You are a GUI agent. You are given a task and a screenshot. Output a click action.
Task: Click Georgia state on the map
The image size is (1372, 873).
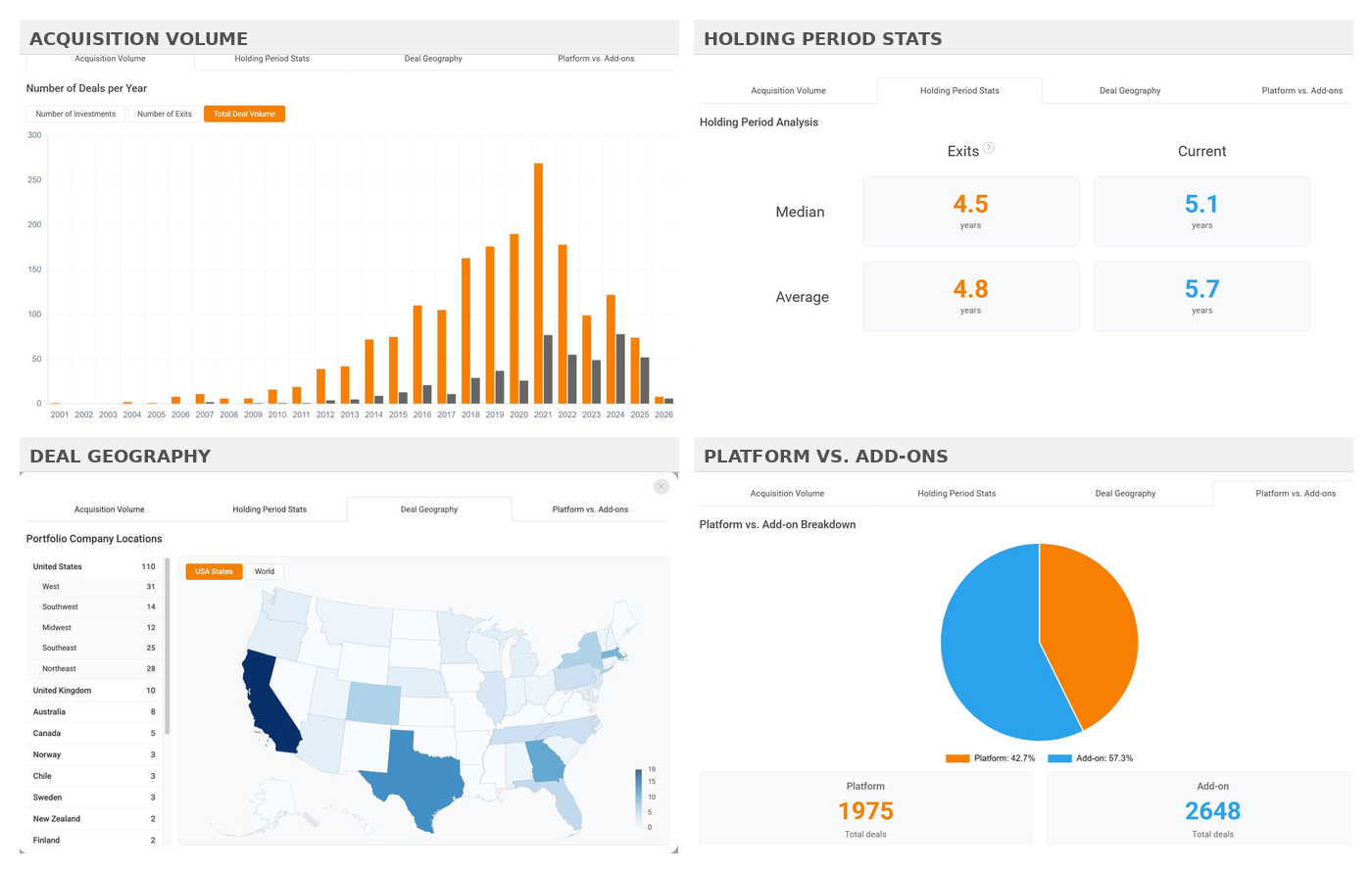point(545,761)
